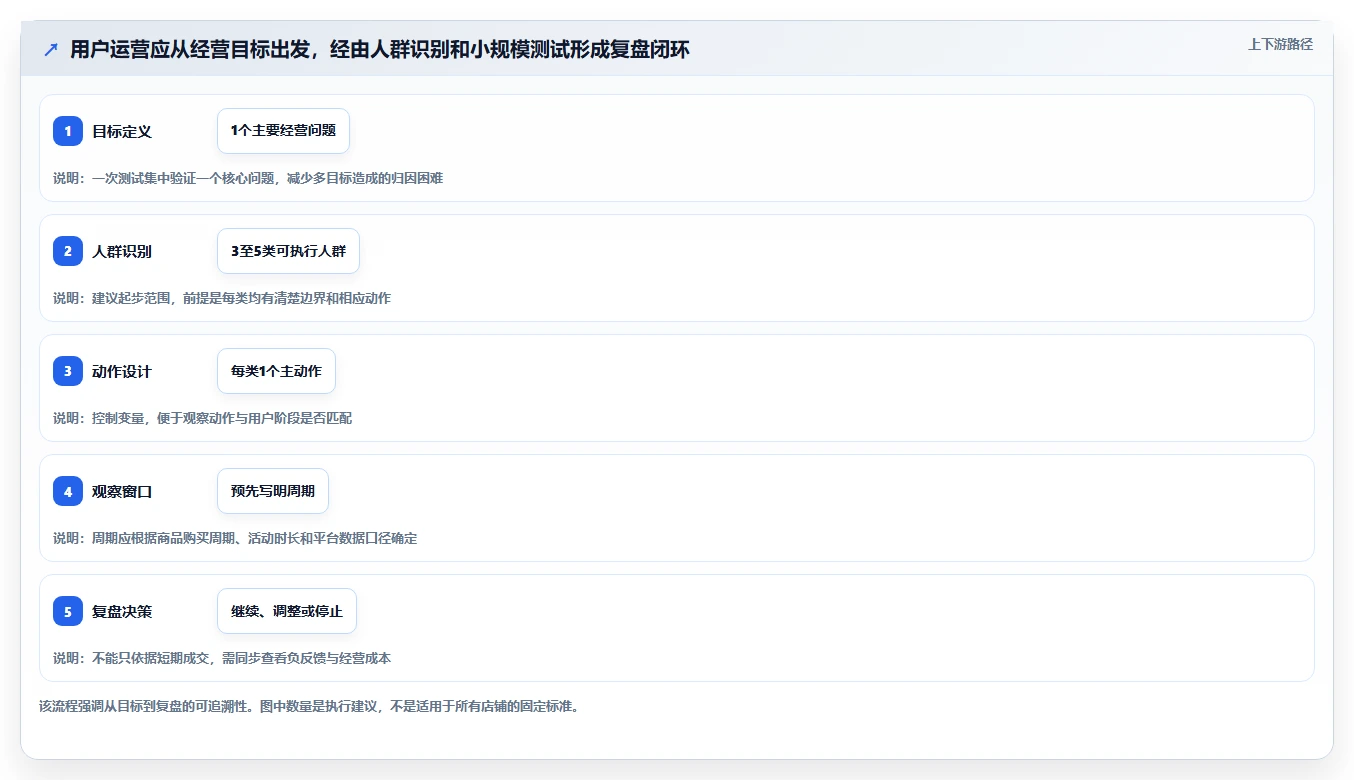The image size is (1354, 780).
Task: Click the 复盘决策 step title
Action: click(122, 611)
